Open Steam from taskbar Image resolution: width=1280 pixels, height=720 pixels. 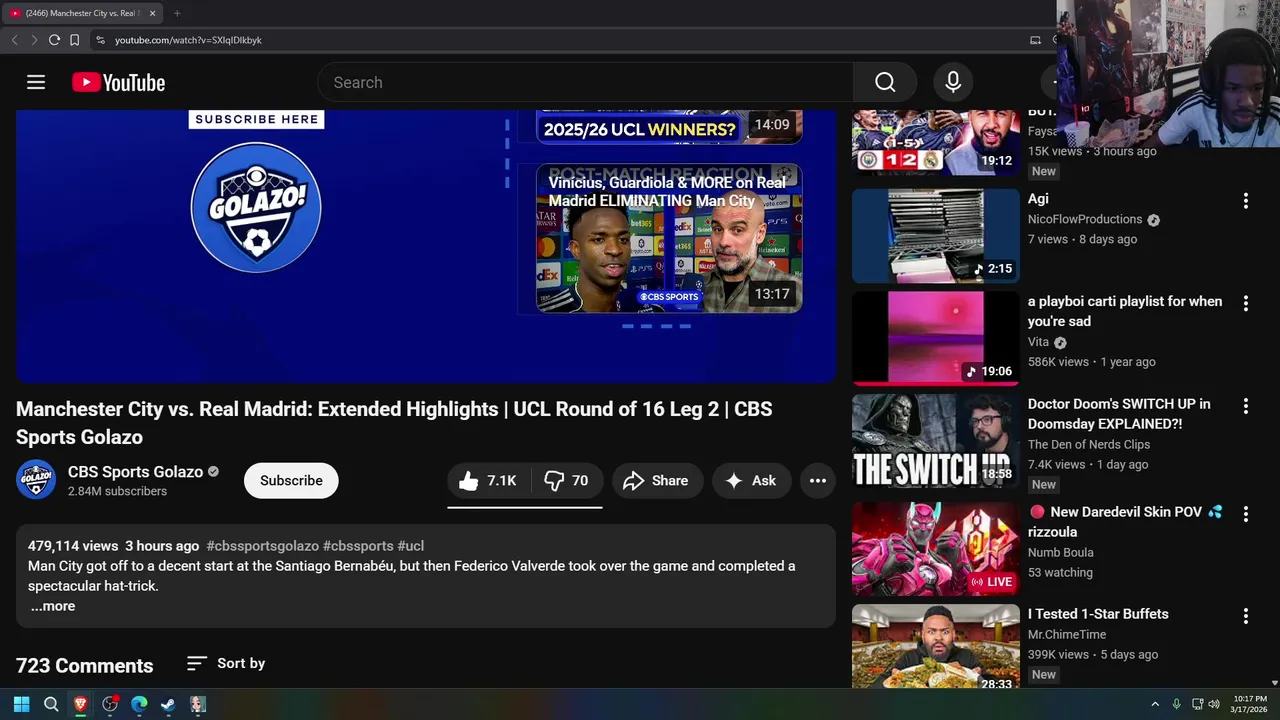coord(168,704)
